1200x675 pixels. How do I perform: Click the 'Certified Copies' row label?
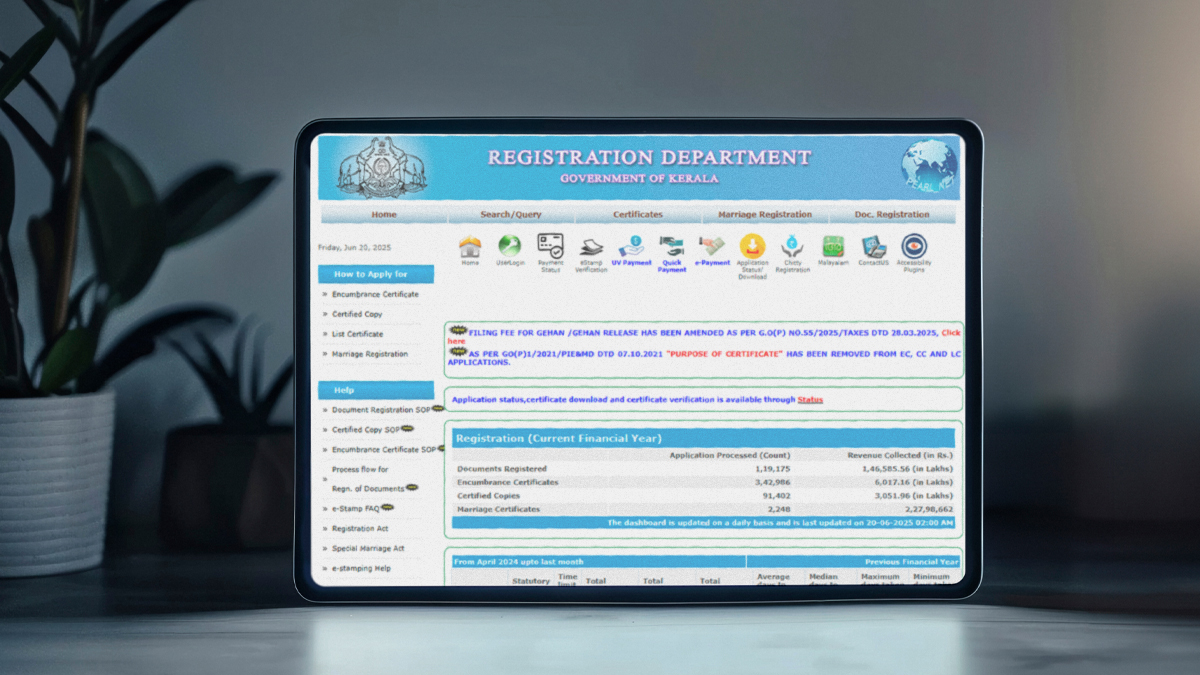(489, 496)
